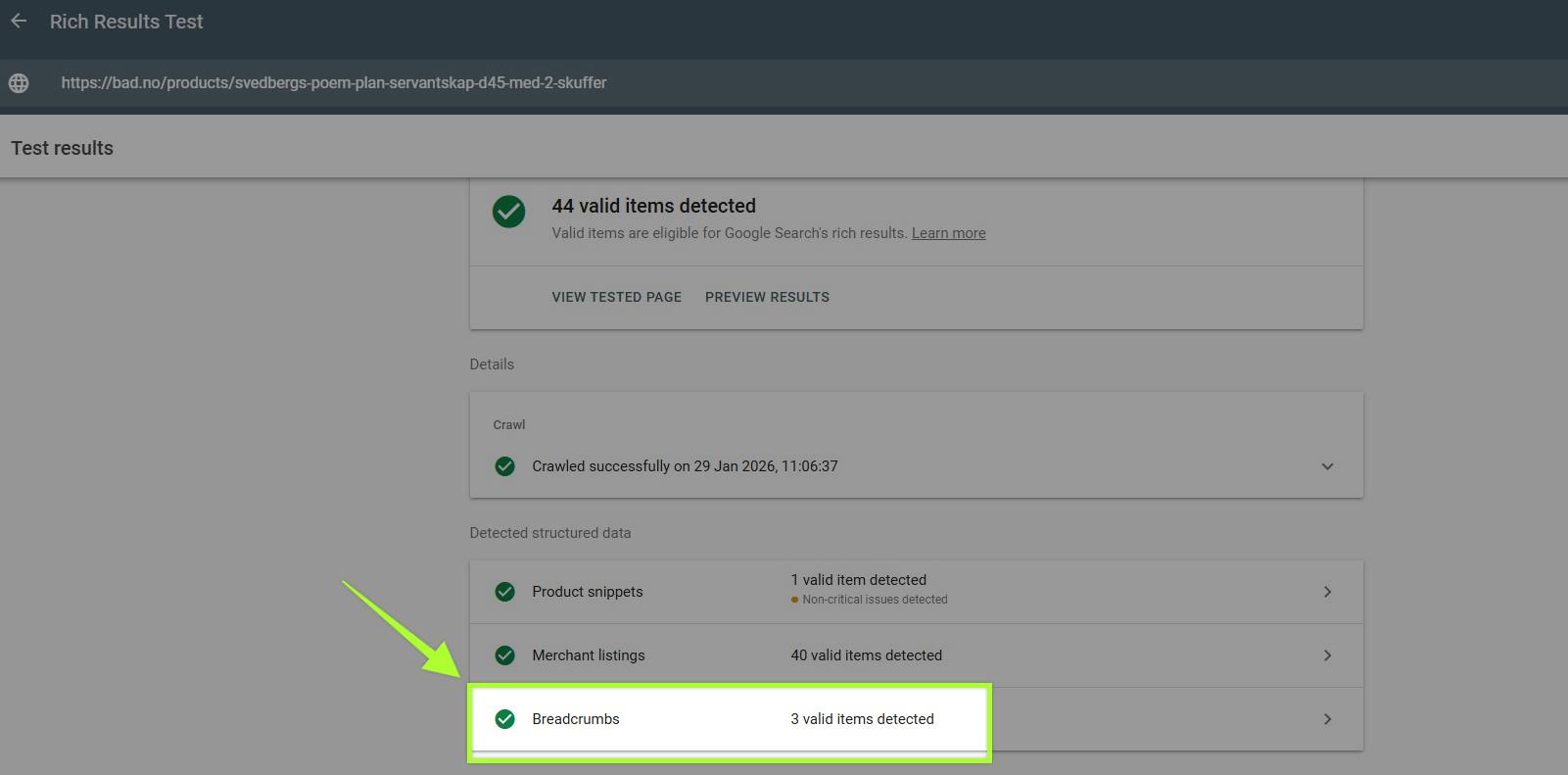This screenshot has width=1568, height=775.
Task: Click the Merchant listings checkmark icon
Action: [504, 655]
